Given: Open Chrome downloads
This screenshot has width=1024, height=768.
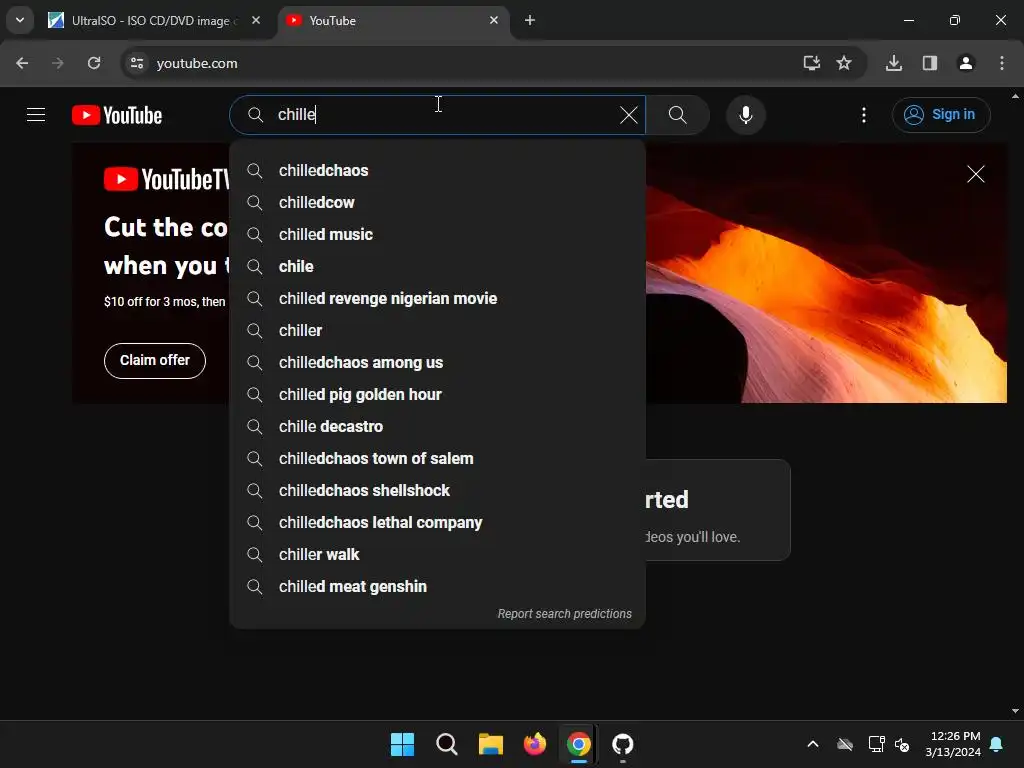Looking at the screenshot, I should tap(894, 63).
